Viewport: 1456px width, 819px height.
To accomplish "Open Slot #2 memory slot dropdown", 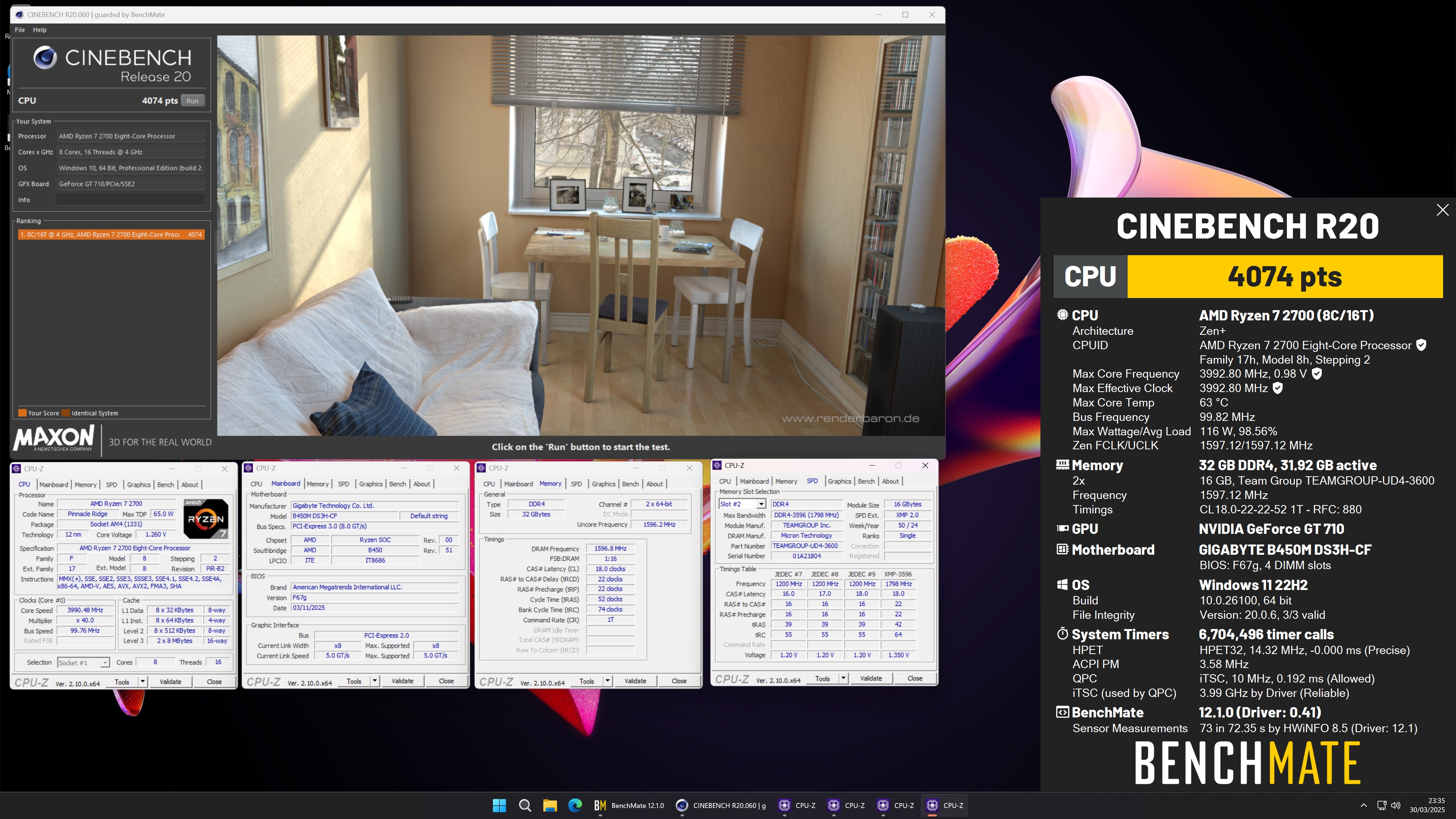I will click(742, 504).
